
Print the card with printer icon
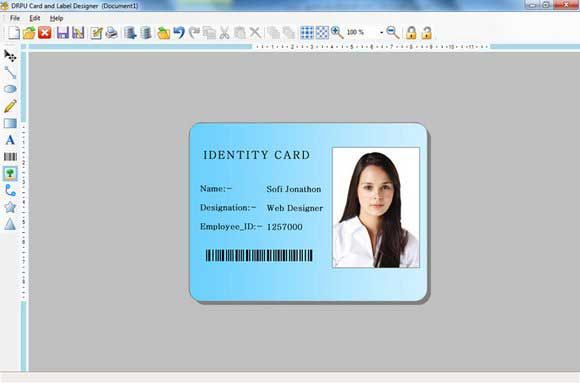111,33
